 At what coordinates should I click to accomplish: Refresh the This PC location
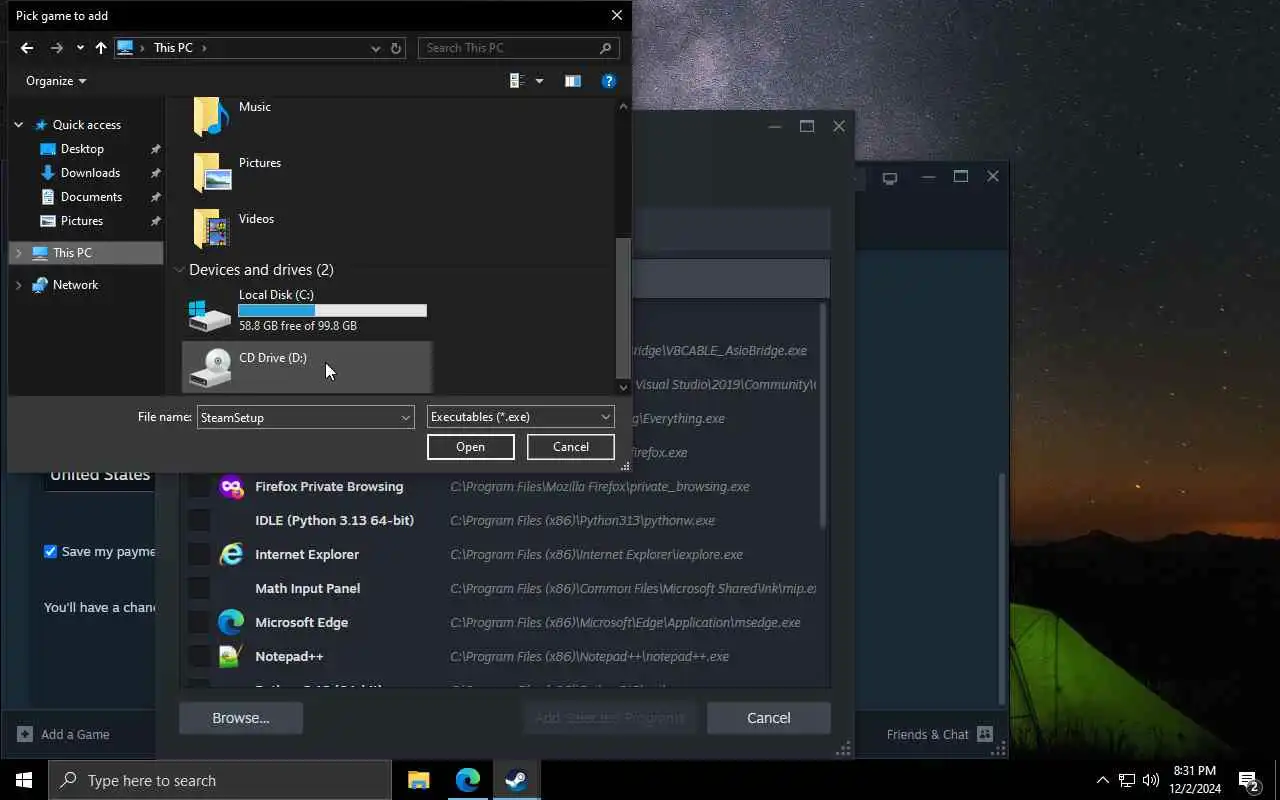[x=396, y=48]
